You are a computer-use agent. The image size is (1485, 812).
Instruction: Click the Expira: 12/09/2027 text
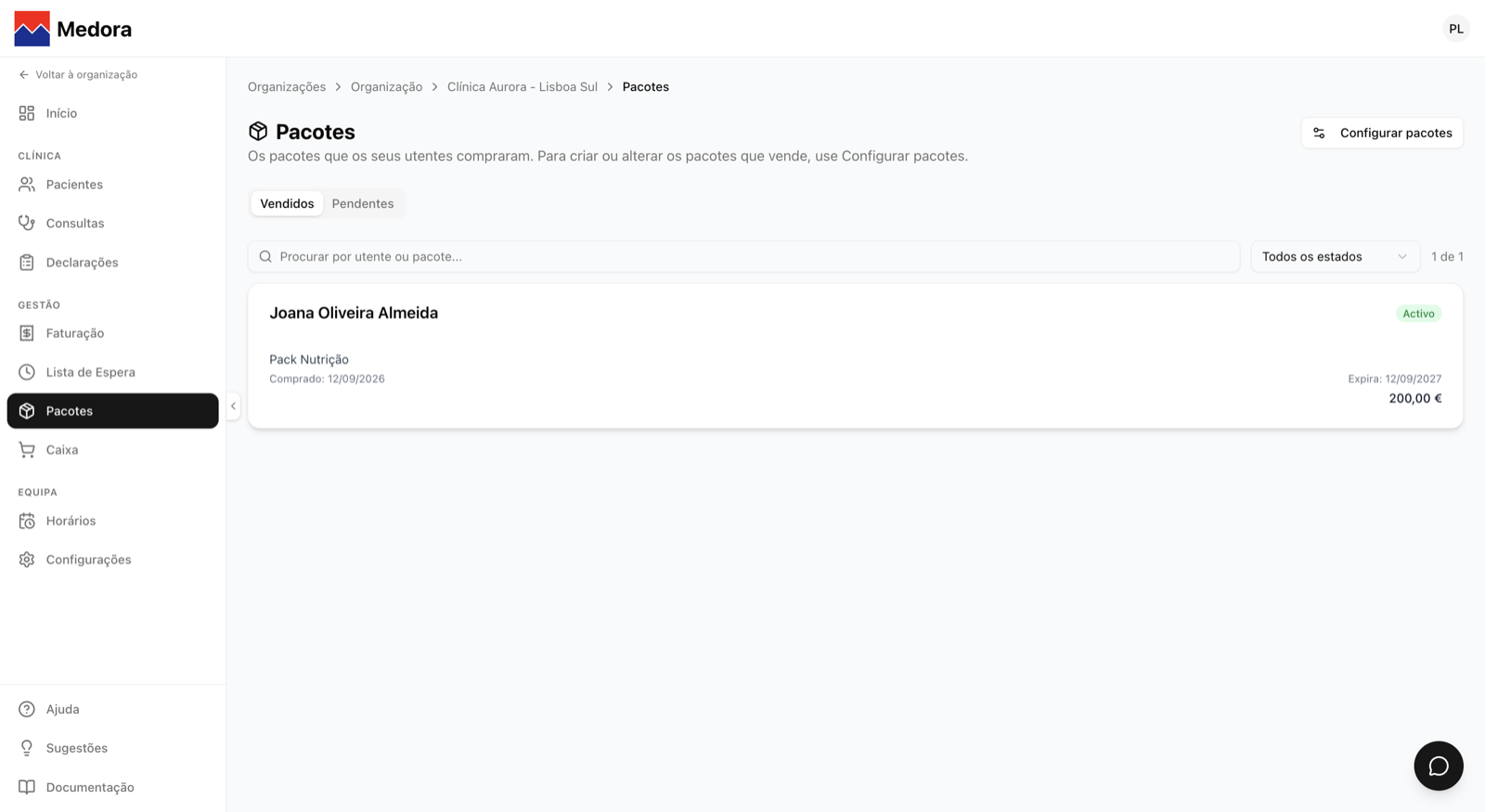tap(1395, 379)
